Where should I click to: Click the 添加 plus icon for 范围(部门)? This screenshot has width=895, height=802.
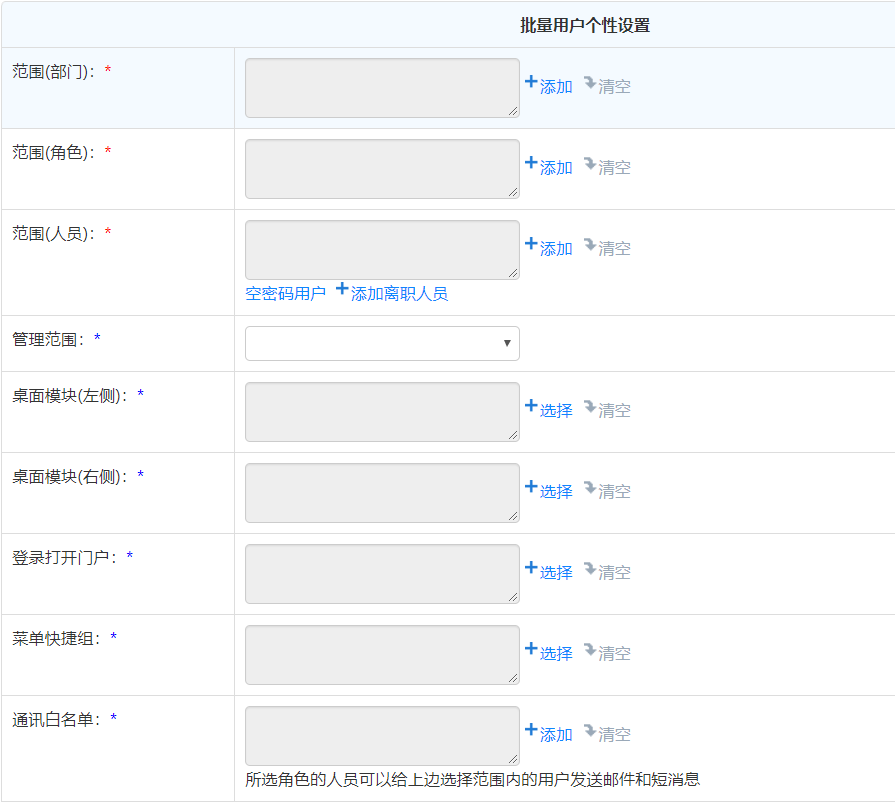(531, 82)
